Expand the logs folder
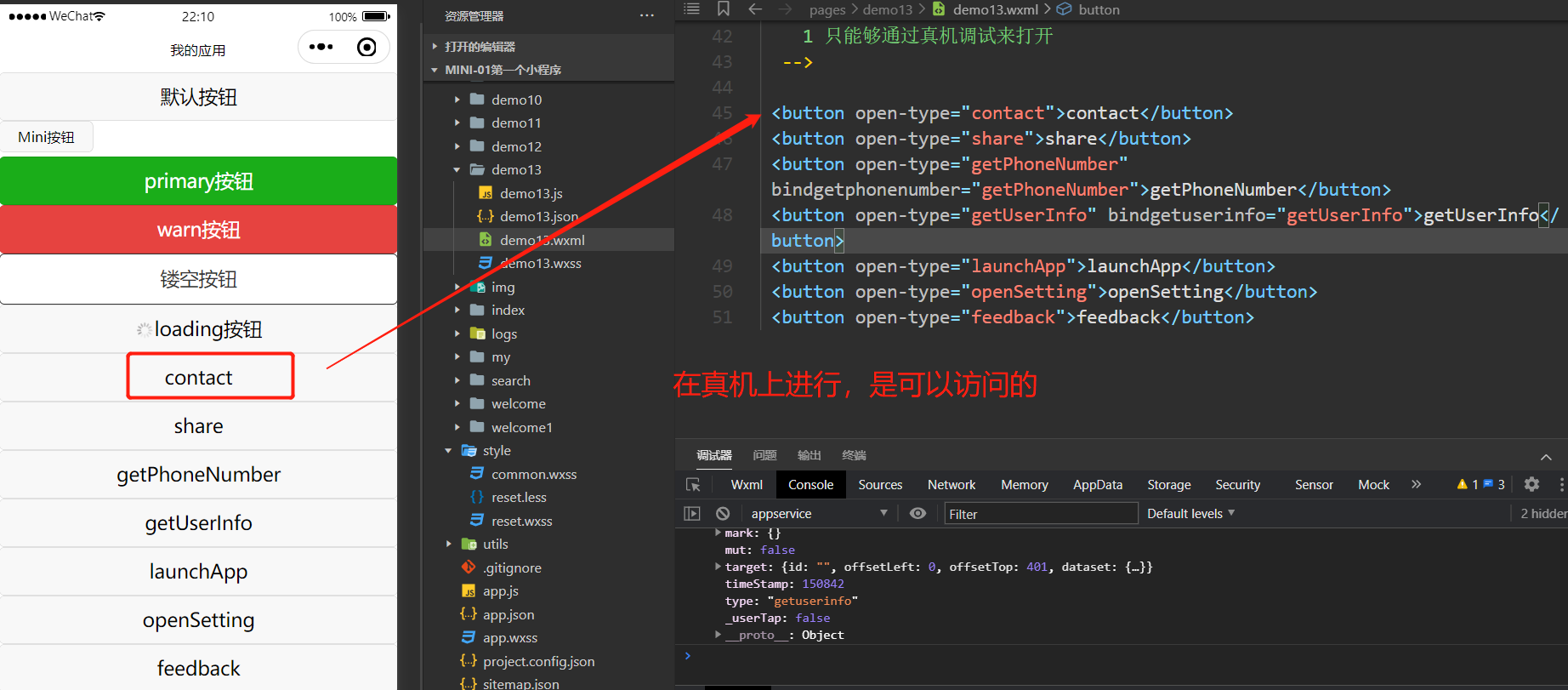The width and height of the screenshot is (1568, 690). pyautogui.click(x=503, y=334)
